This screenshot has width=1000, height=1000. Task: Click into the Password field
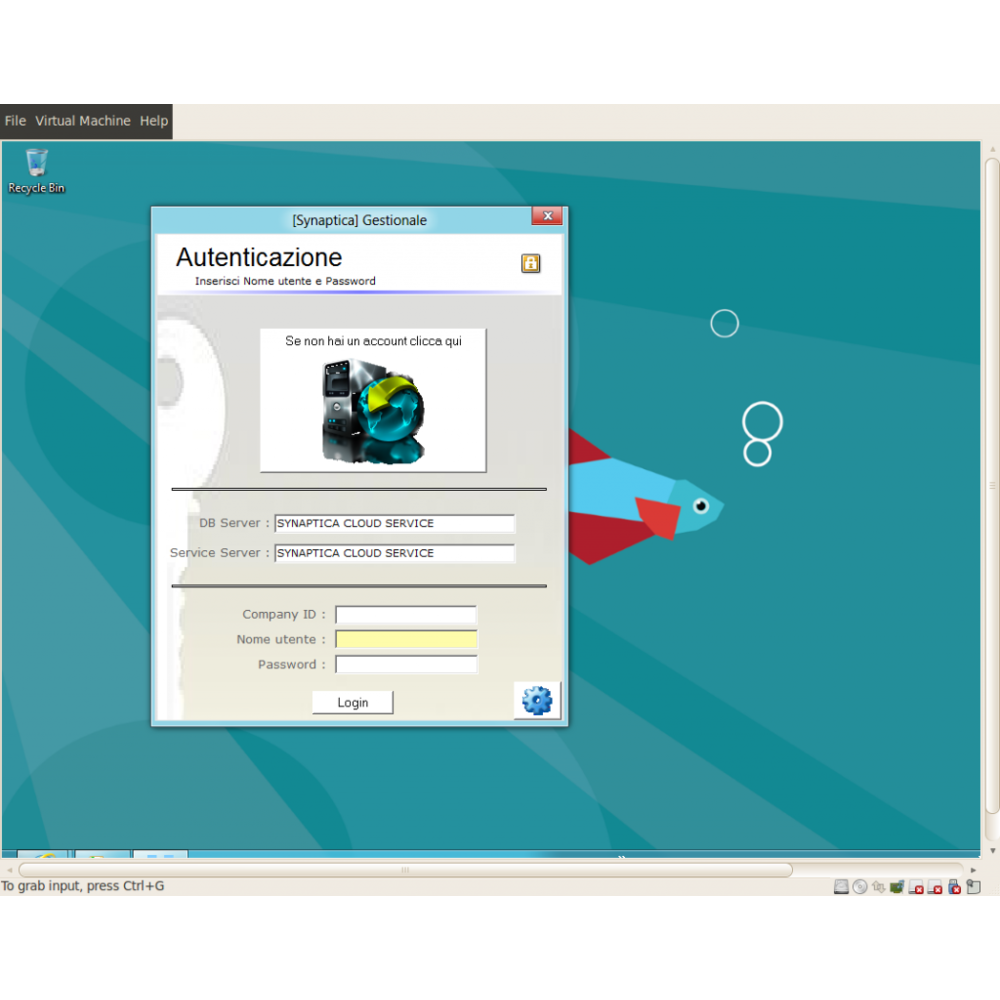tap(406, 665)
